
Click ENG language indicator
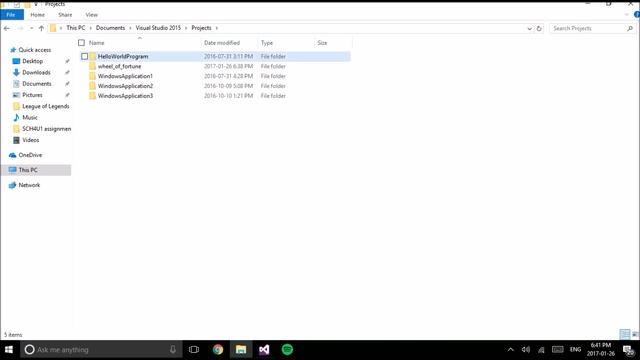click(x=575, y=350)
